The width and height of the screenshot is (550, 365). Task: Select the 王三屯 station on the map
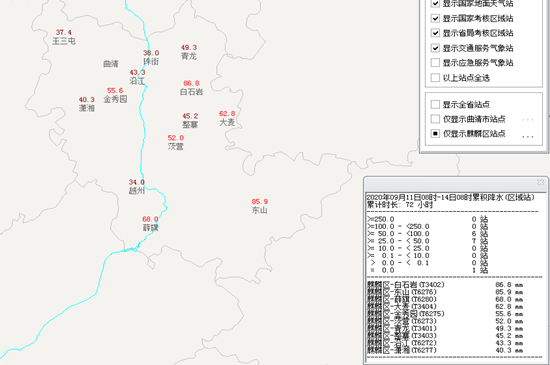[x=64, y=41]
